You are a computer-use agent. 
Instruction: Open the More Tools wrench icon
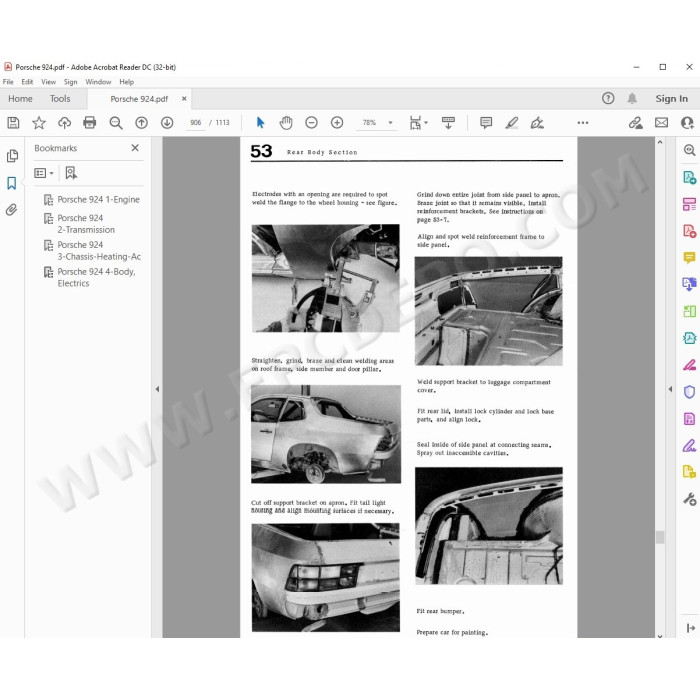(x=689, y=499)
